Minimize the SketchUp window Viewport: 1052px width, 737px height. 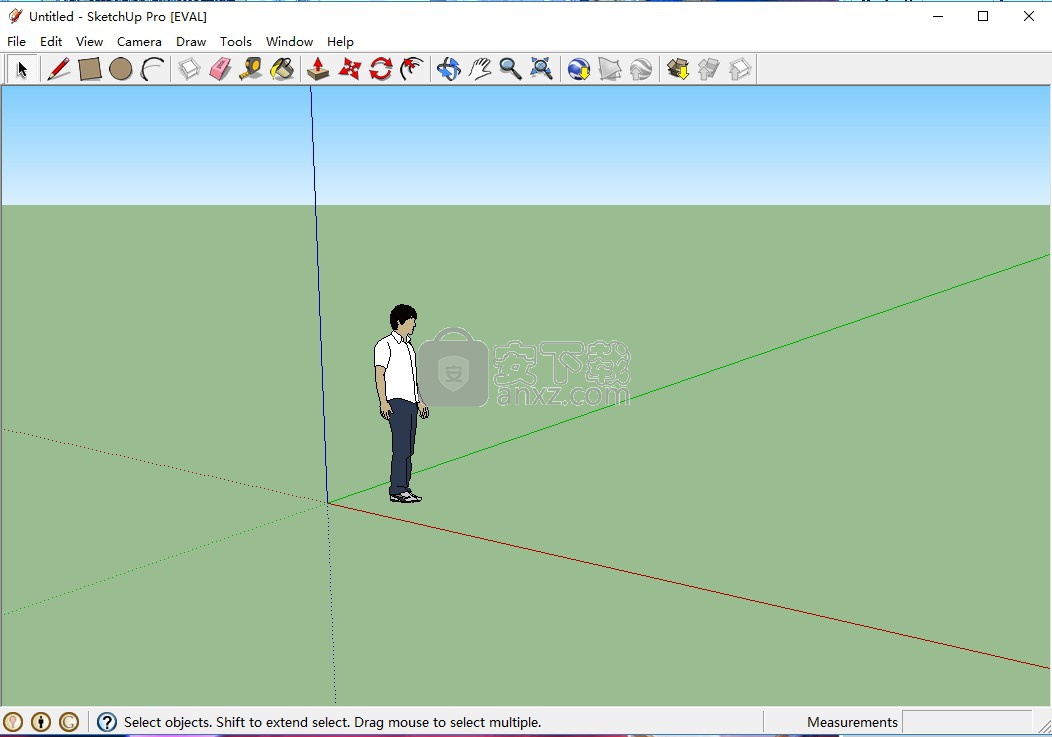tap(938, 16)
